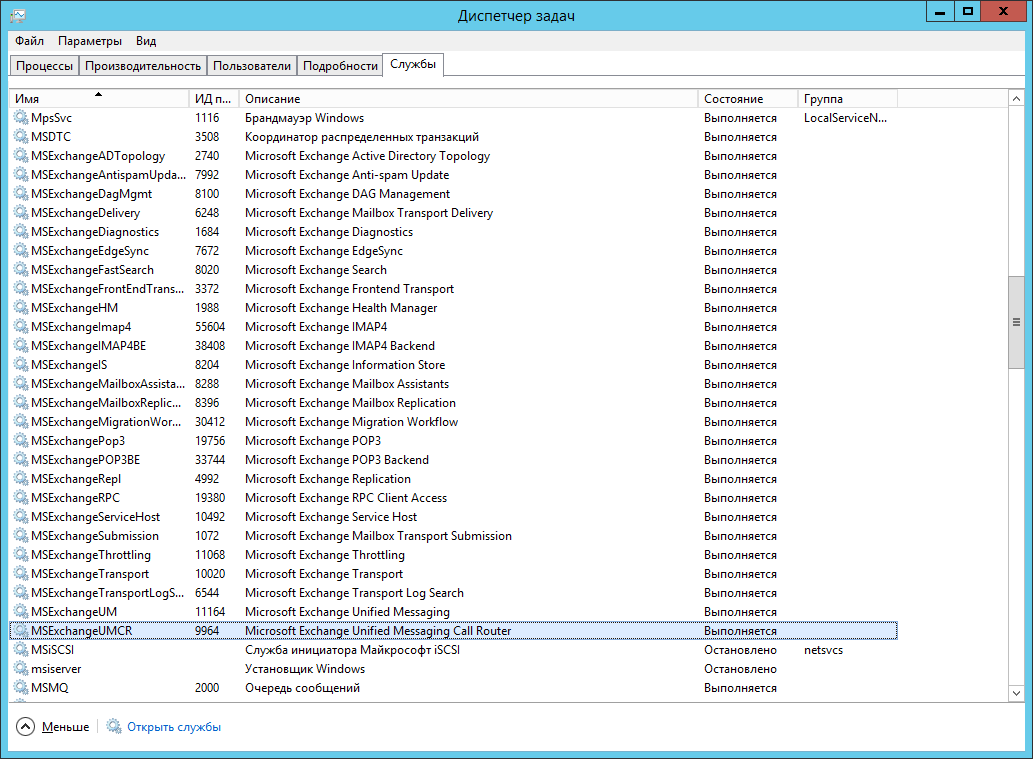Click the scrollbar down arrow
Screen dimensions: 1033x759
click(1017, 693)
